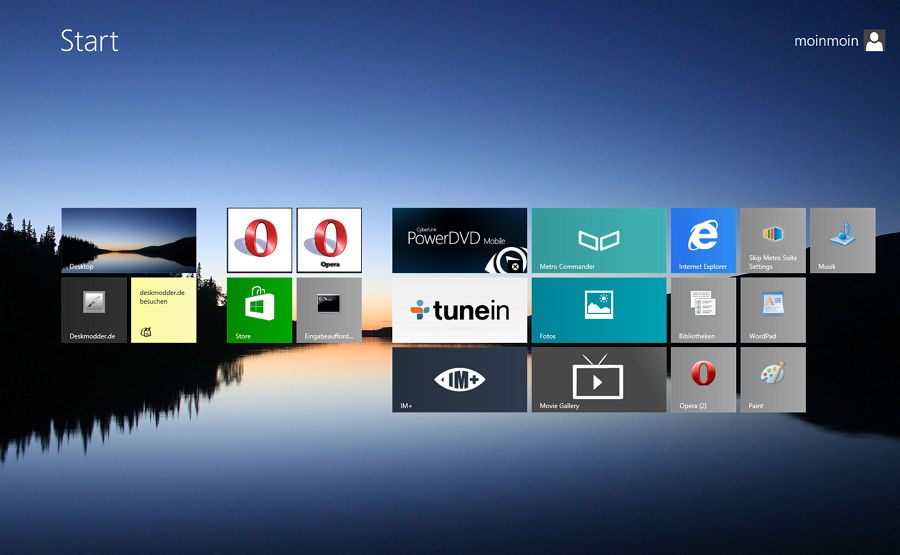Open the Eingabeaufforderung command prompt tile
Image resolution: width=900 pixels, height=555 pixels.
click(x=329, y=310)
